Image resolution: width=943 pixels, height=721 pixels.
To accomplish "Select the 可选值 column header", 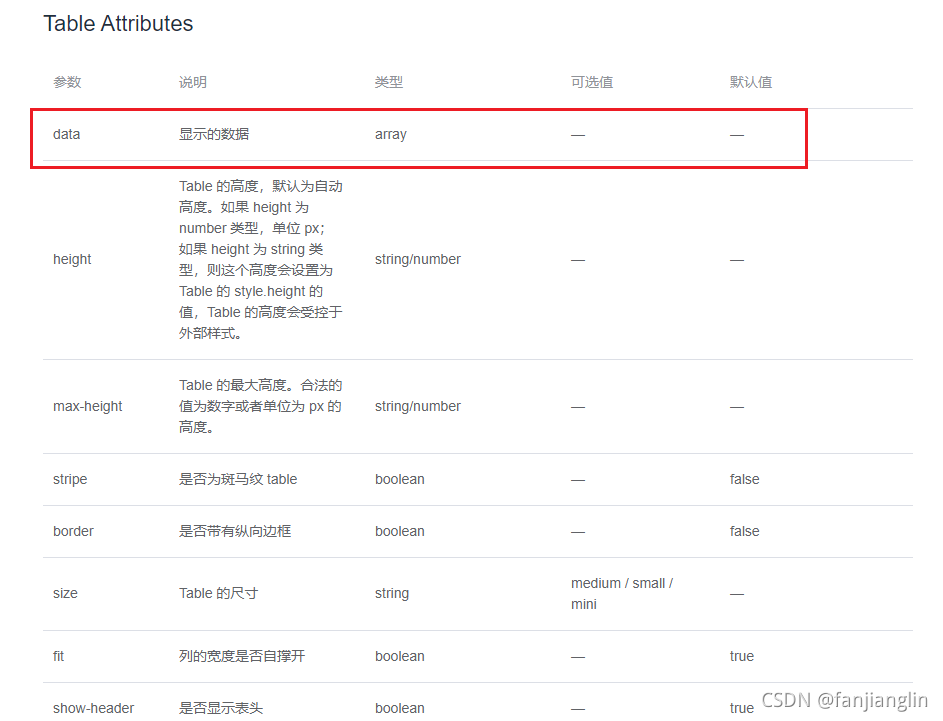I will coord(592,82).
